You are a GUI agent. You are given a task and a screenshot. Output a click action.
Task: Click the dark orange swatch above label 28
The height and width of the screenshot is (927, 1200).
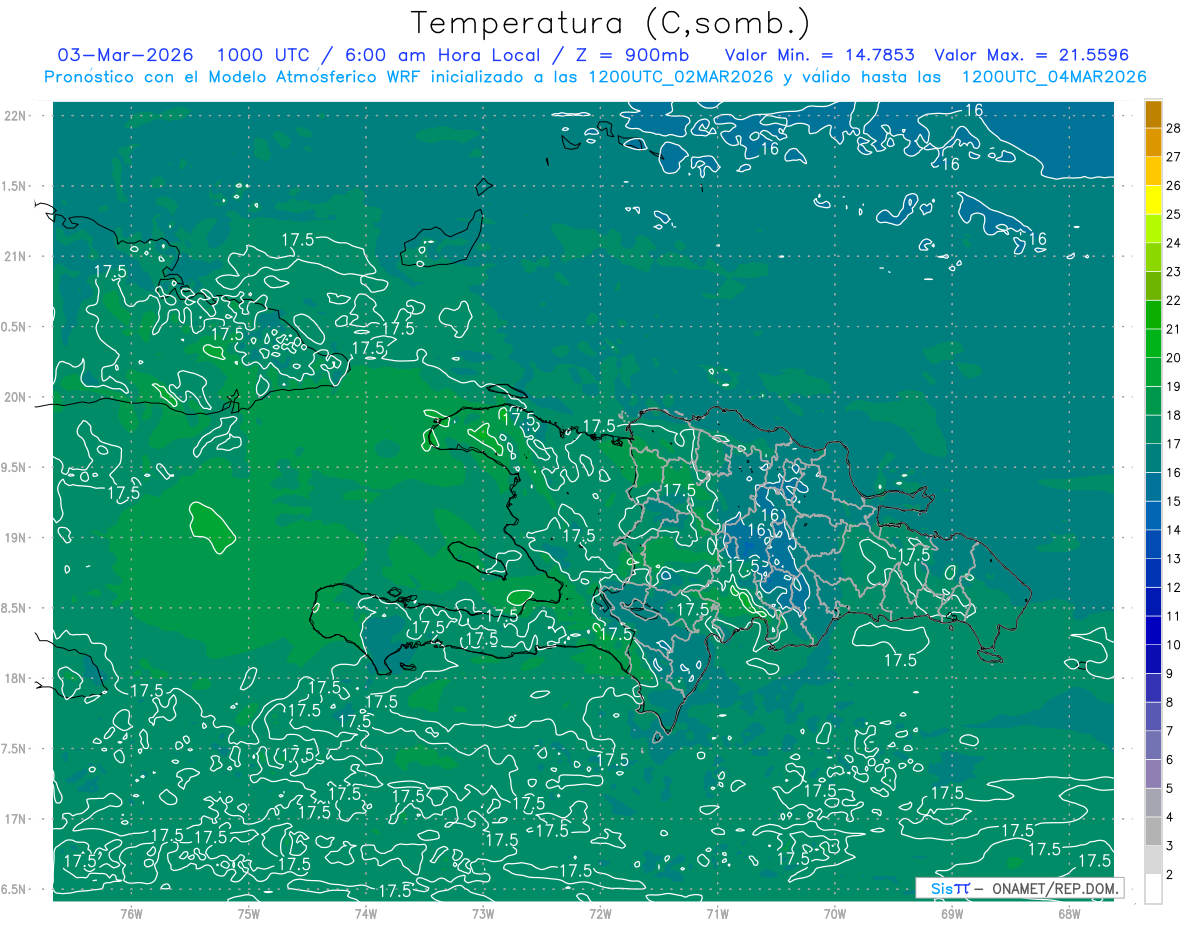pyautogui.click(x=1153, y=114)
